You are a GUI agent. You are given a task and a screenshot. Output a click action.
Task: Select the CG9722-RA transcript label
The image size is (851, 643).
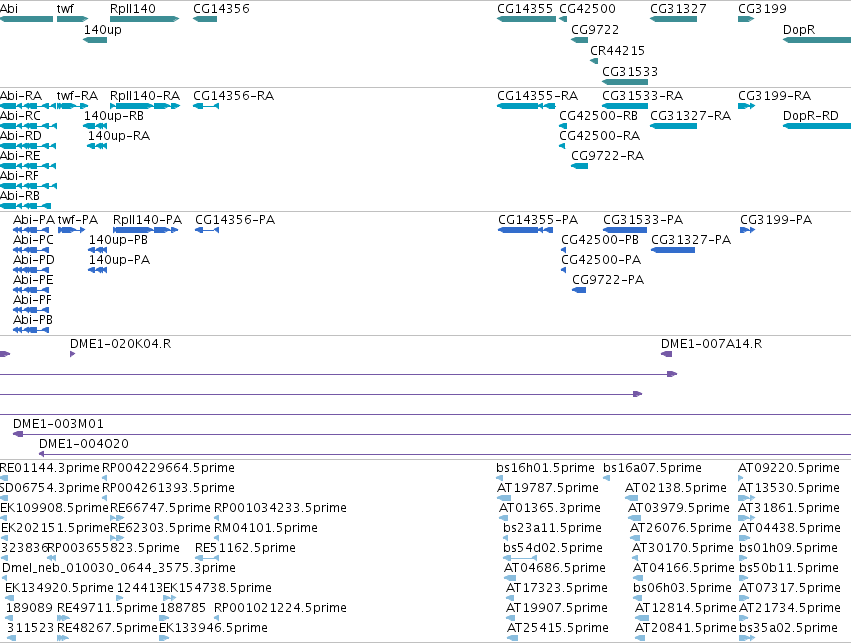pos(607,156)
